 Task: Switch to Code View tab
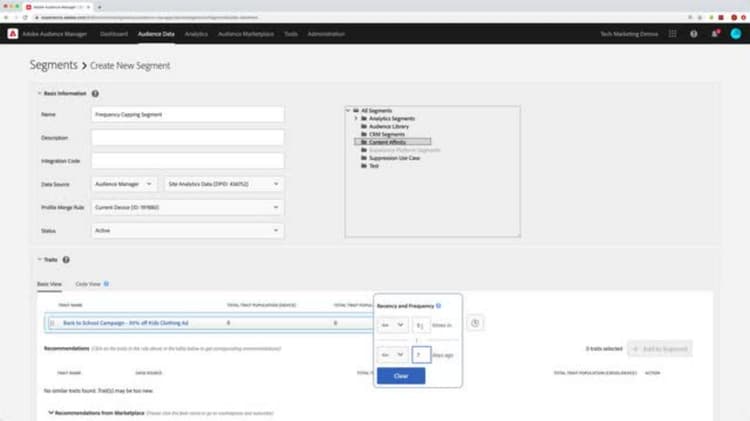(88, 284)
